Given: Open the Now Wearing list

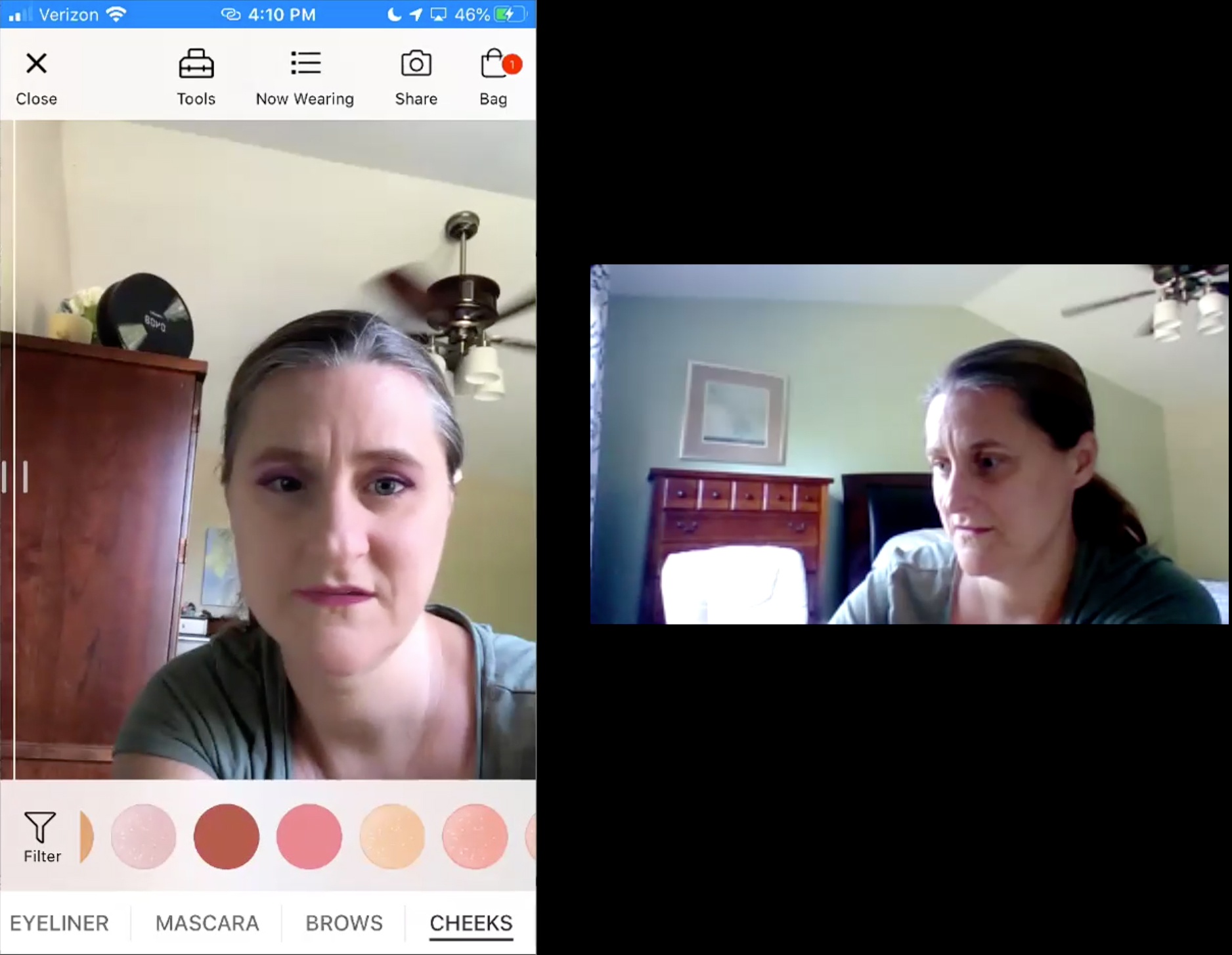Looking at the screenshot, I should [x=305, y=77].
